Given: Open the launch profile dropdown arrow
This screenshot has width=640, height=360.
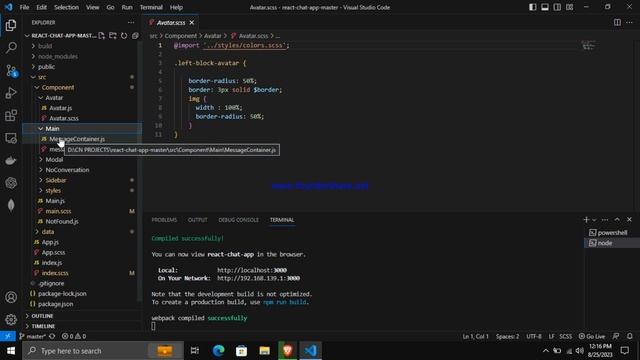Looking at the screenshot, I should coord(594,220).
